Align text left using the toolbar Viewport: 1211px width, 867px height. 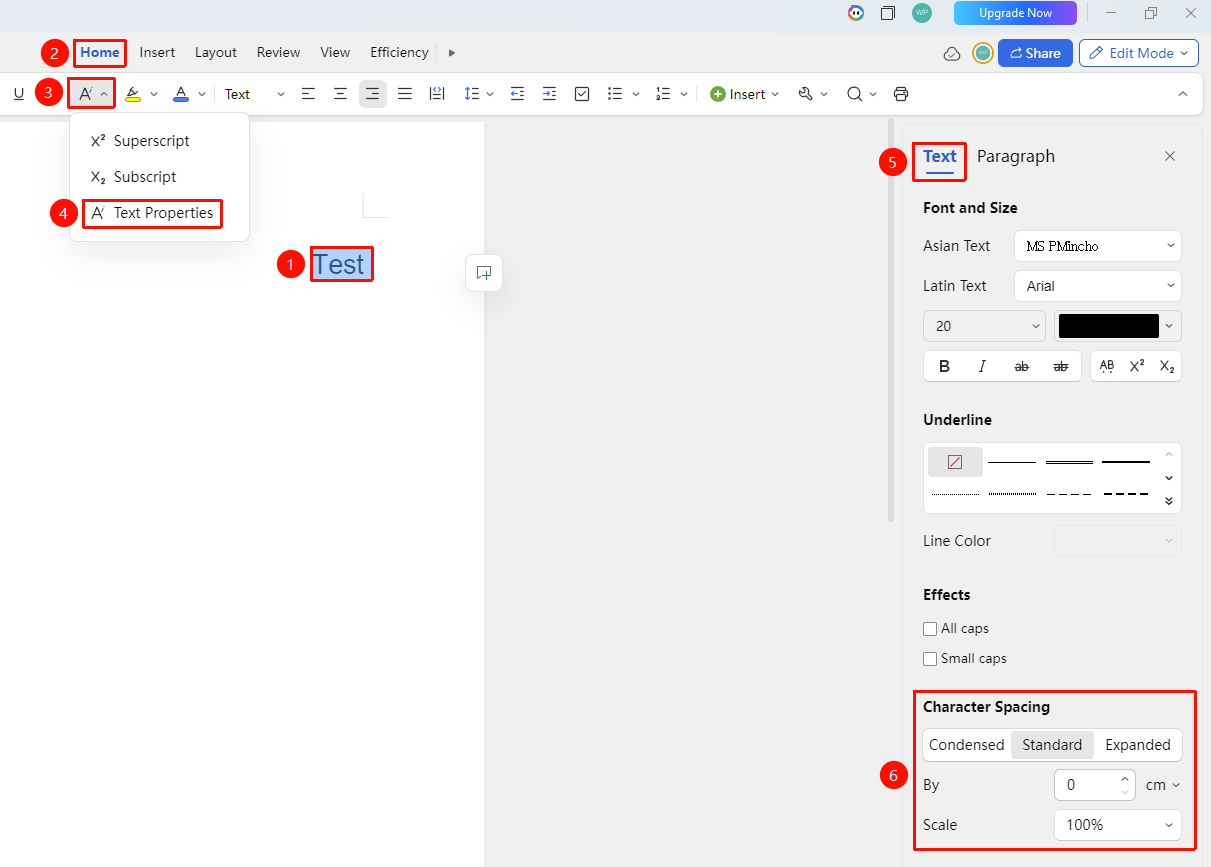(309, 94)
